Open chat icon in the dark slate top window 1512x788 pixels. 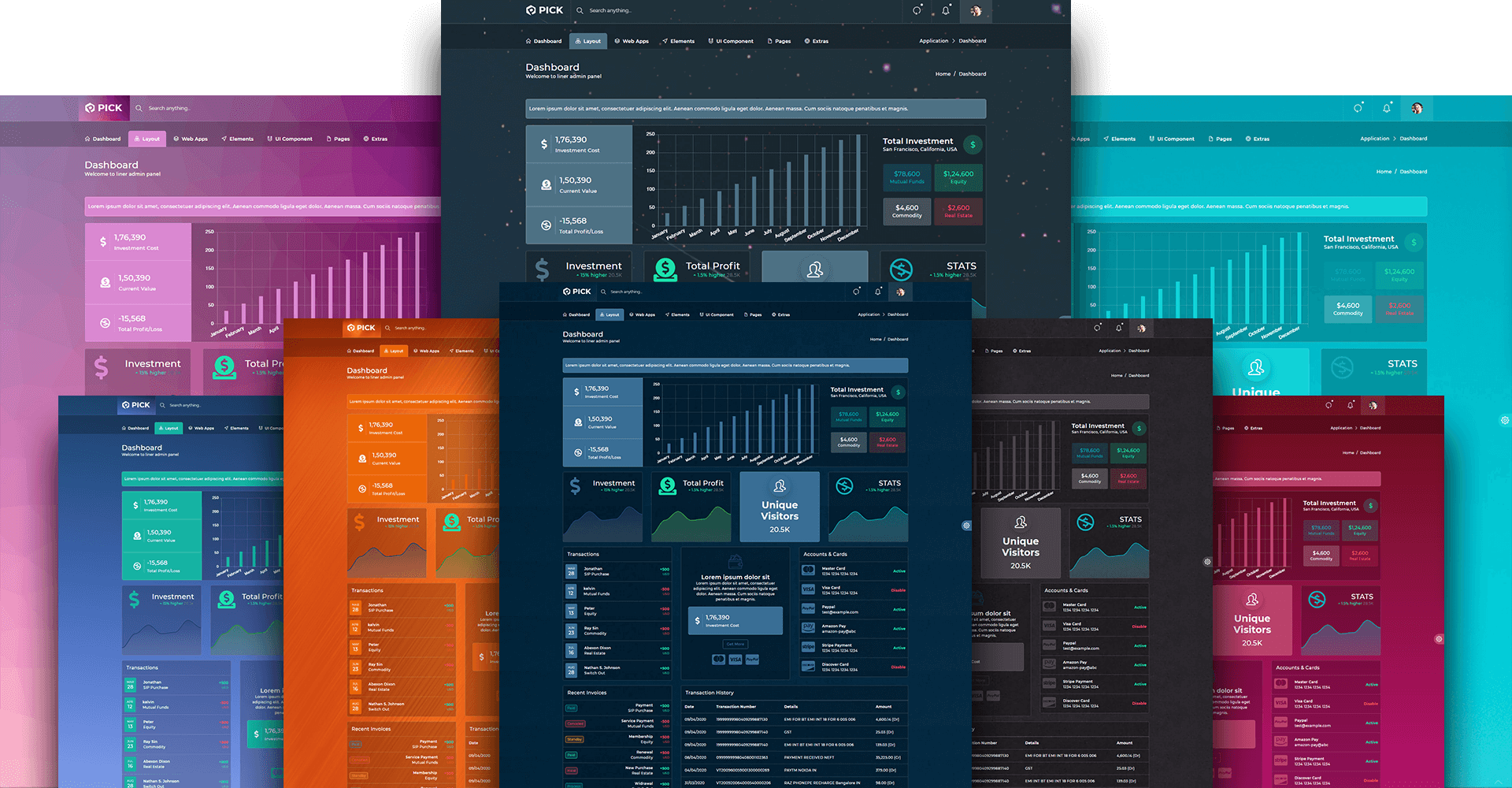coord(917,10)
